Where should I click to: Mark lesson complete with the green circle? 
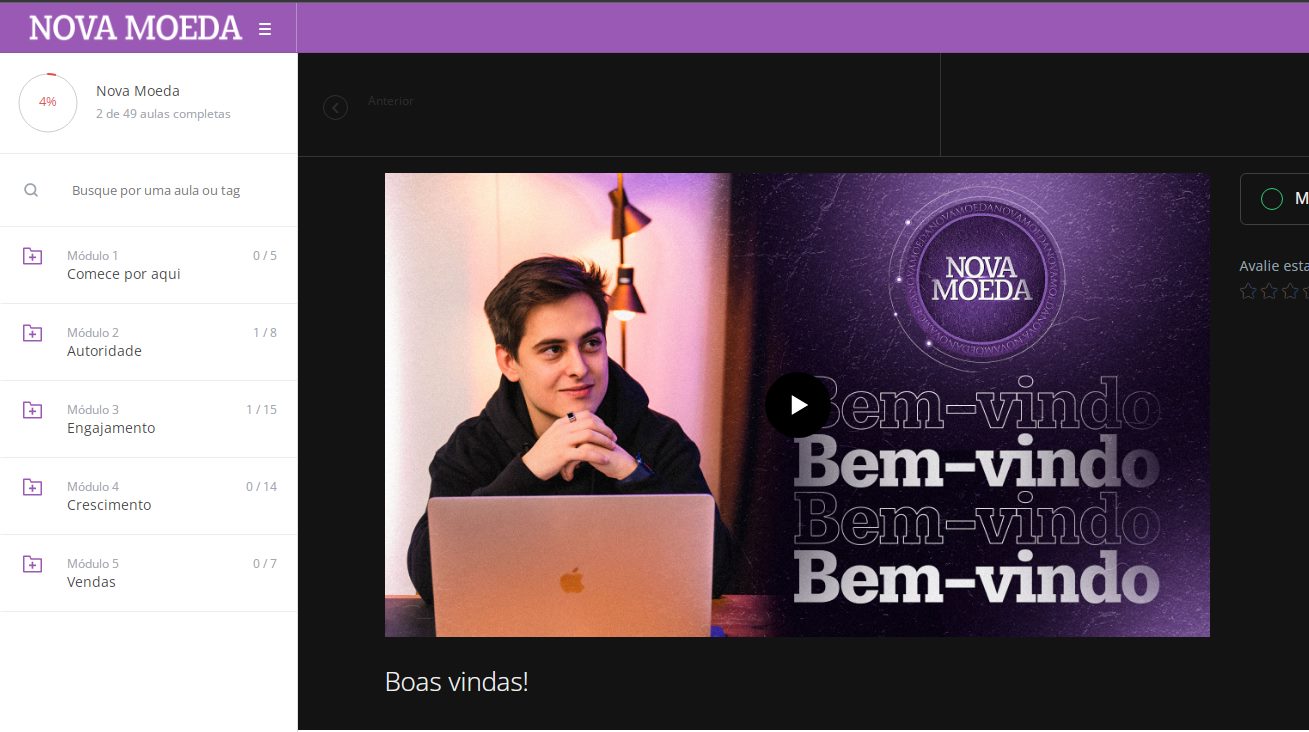point(1272,199)
